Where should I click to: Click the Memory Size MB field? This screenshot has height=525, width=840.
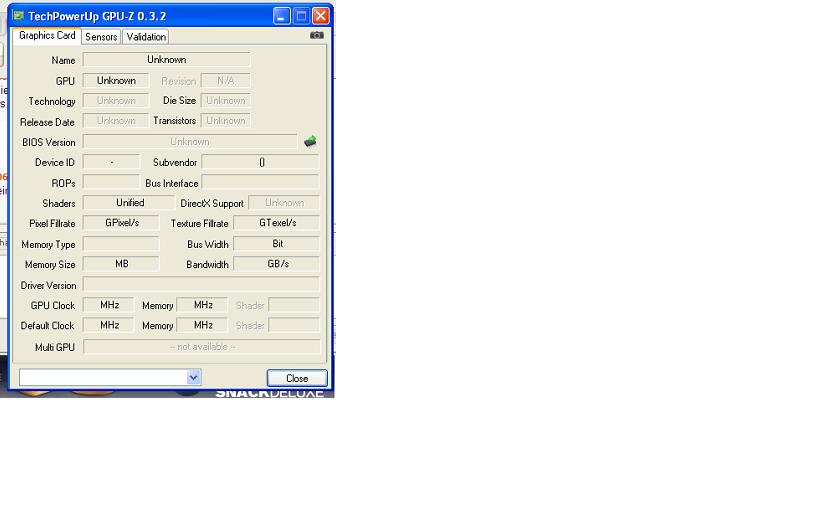[x=121, y=264]
